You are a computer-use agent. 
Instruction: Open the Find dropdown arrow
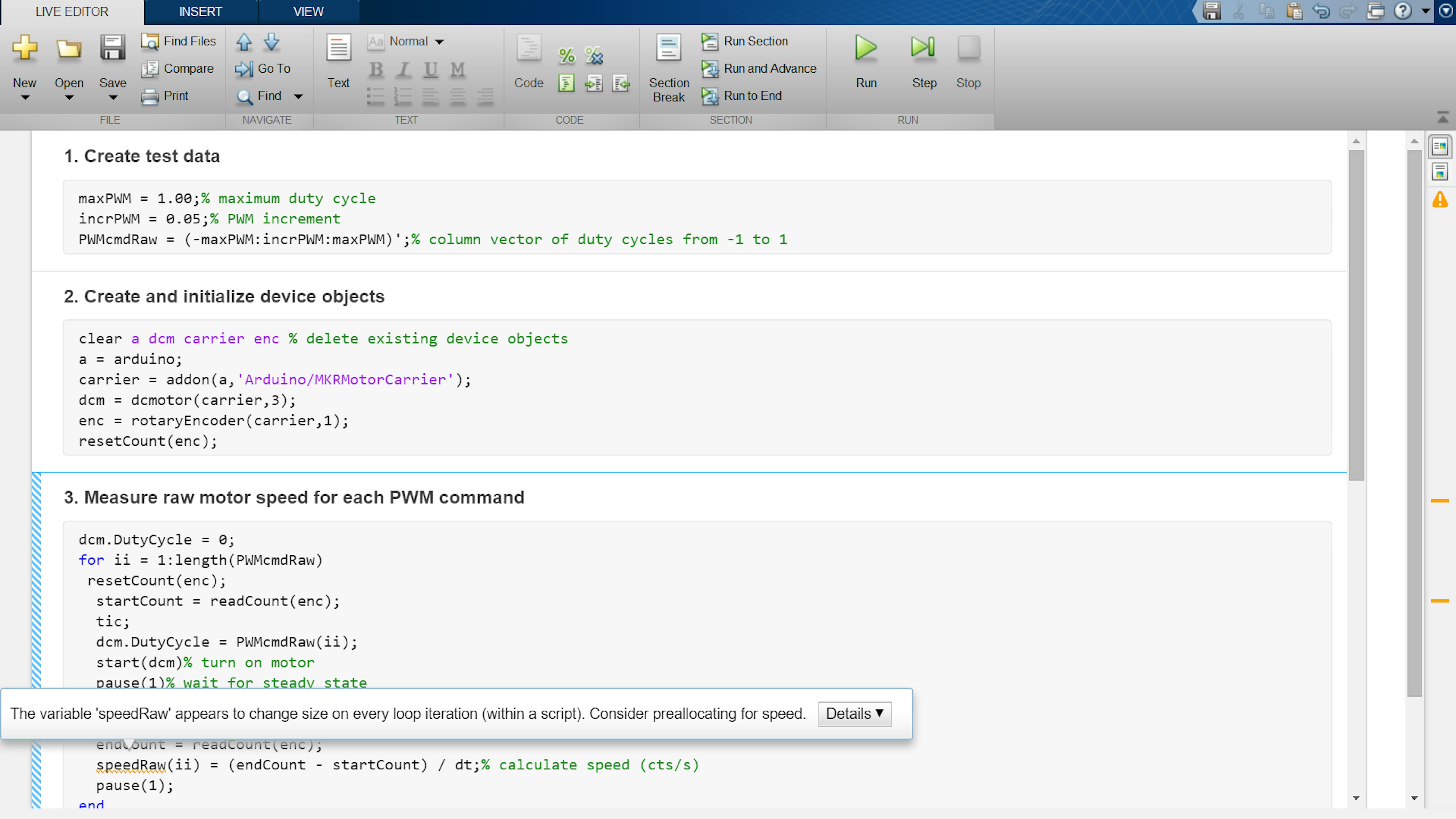coord(298,97)
